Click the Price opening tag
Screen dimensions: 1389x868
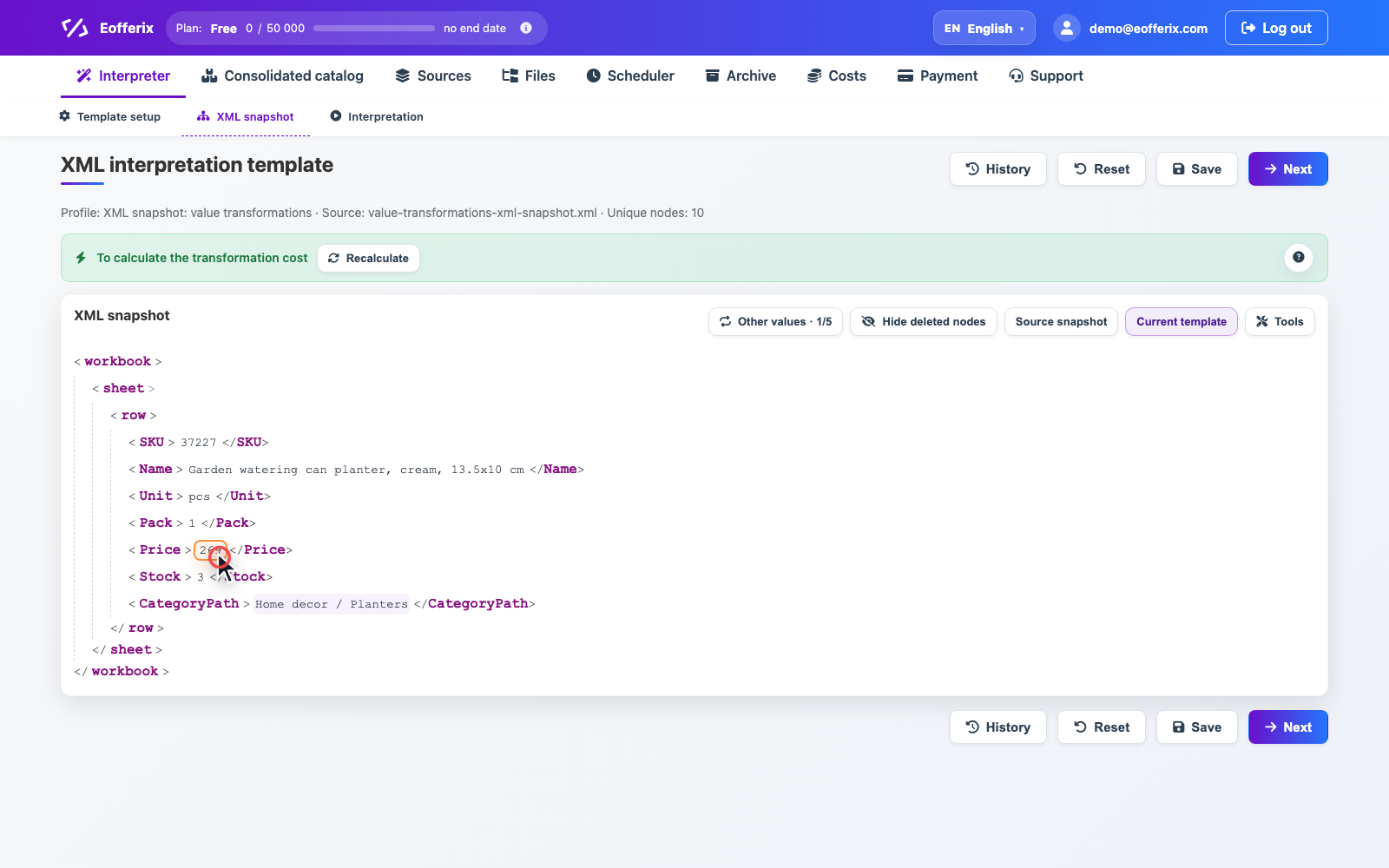coord(161,549)
